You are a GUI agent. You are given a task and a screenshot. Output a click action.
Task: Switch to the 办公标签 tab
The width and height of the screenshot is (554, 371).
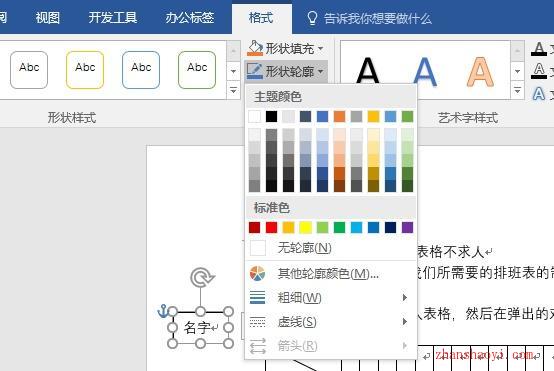tap(190, 17)
